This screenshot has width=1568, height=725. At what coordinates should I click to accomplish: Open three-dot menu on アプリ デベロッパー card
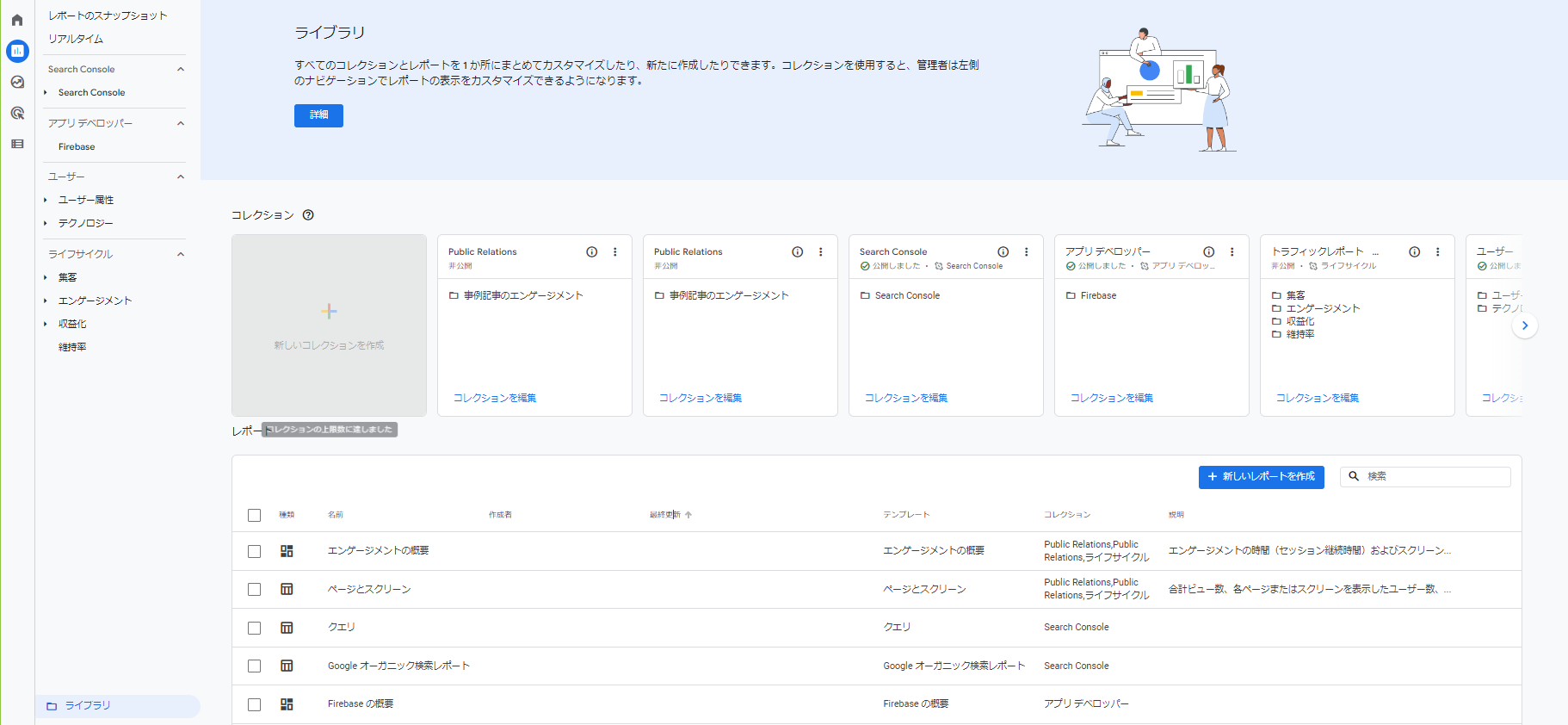click(x=1232, y=252)
